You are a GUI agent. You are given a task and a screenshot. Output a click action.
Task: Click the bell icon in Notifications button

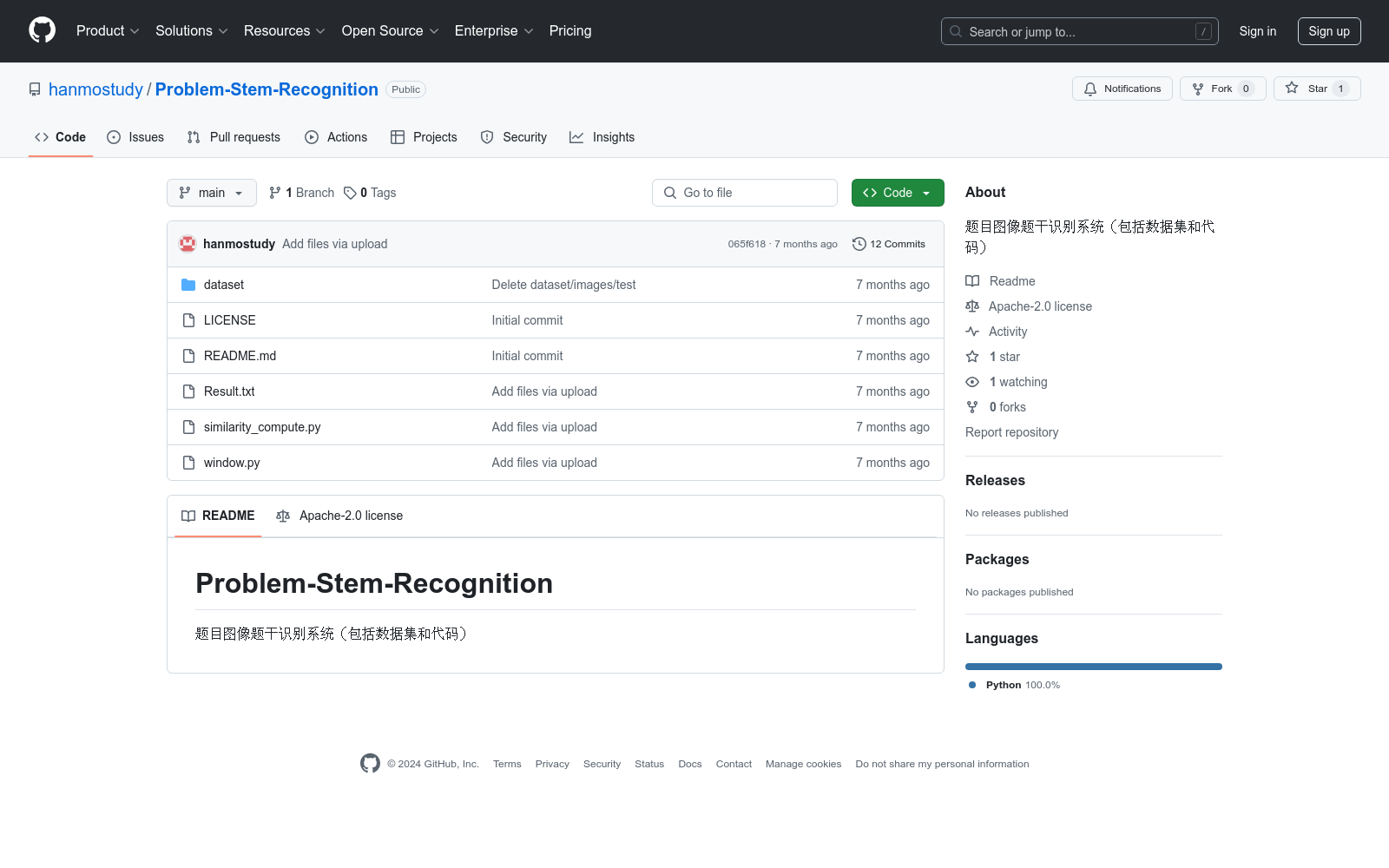1090,89
